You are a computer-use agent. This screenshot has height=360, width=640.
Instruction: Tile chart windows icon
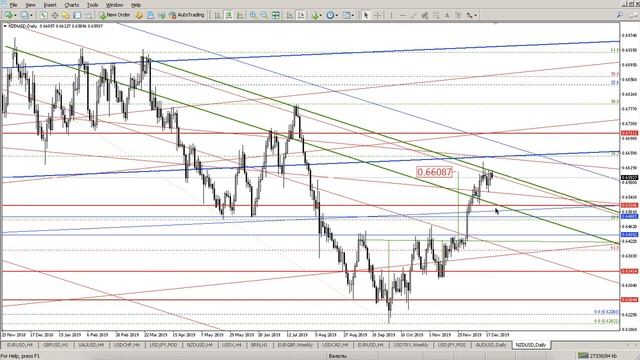point(276,15)
